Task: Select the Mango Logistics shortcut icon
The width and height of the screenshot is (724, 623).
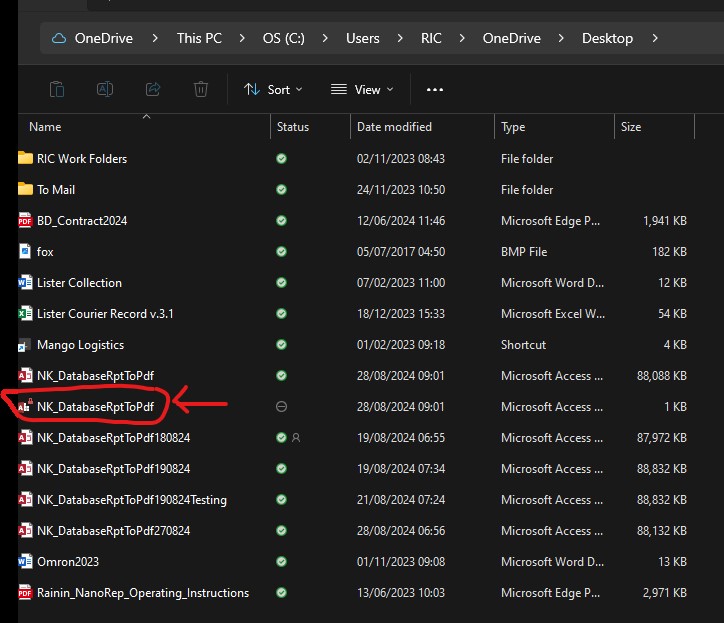Action: (26, 345)
